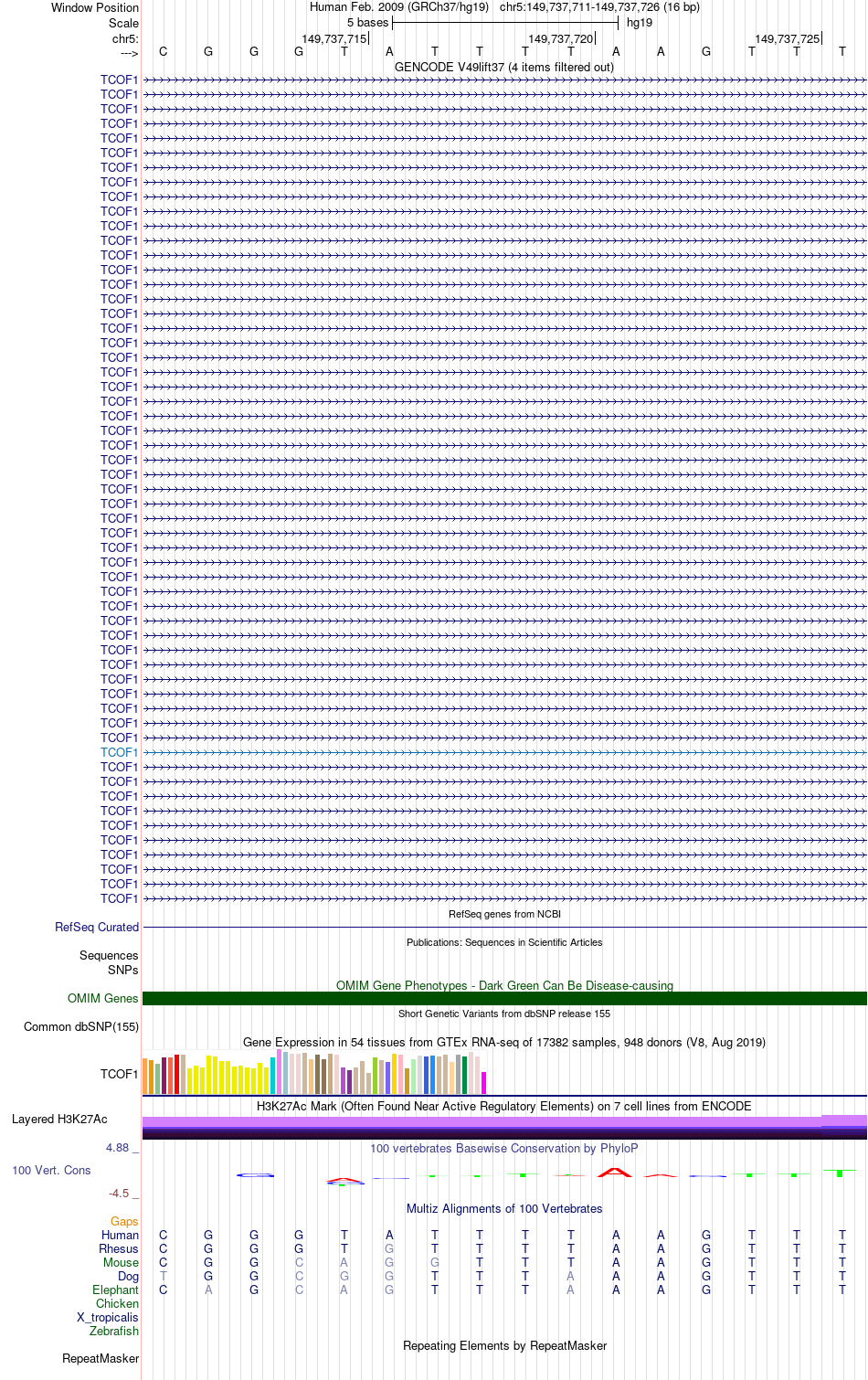Select the SNPs track label

(x=123, y=970)
